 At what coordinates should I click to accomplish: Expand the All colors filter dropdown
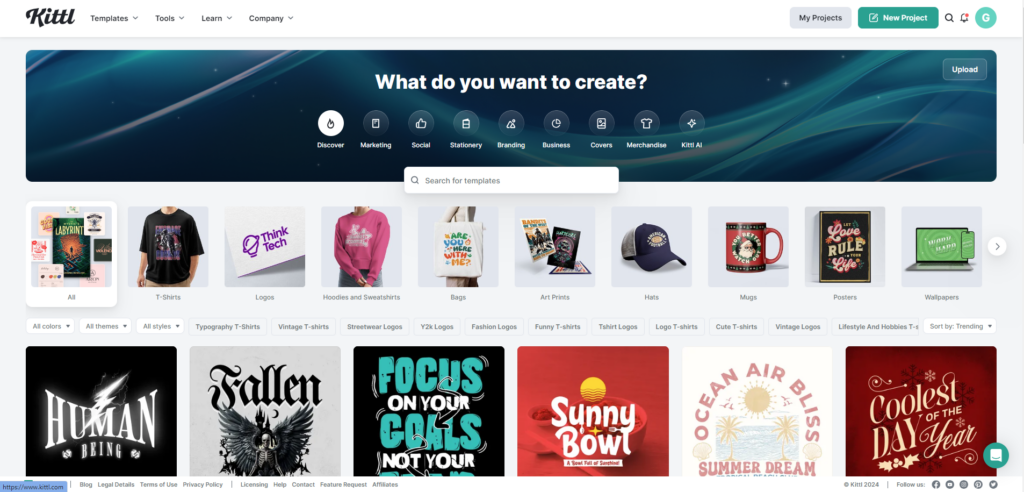51,326
